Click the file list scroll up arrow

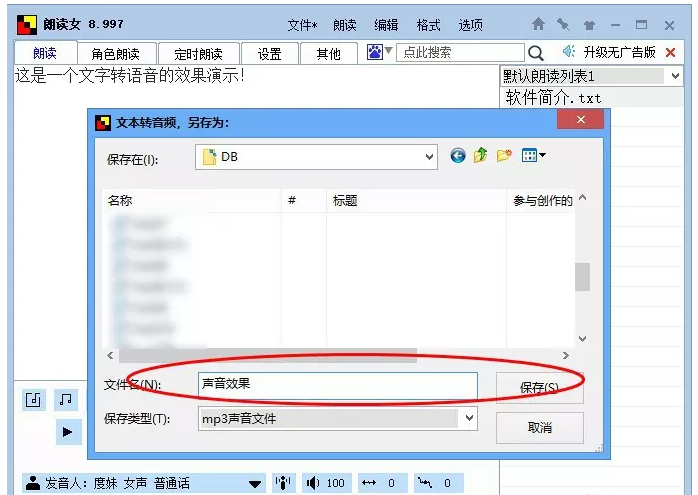[x=582, y=197]
